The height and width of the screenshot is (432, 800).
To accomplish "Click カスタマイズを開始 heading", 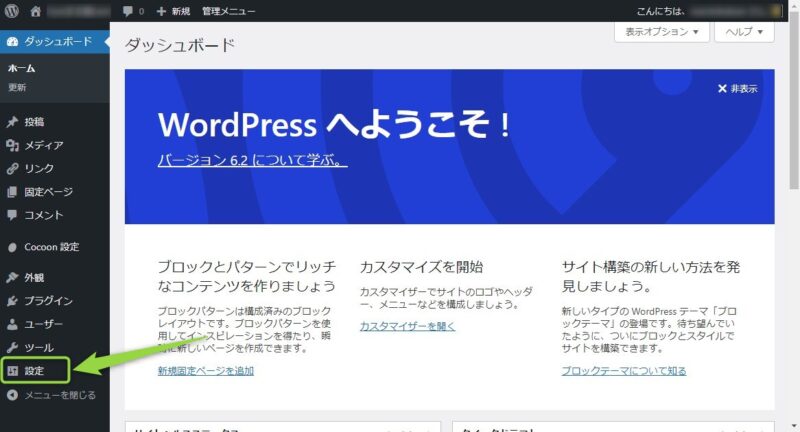I will pos(421,267).
